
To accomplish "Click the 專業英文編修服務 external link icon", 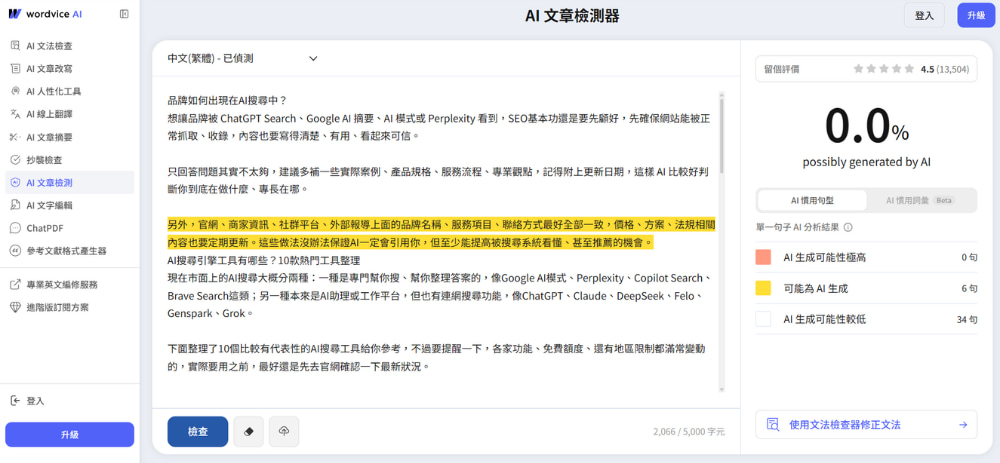I will coord(16,284).
